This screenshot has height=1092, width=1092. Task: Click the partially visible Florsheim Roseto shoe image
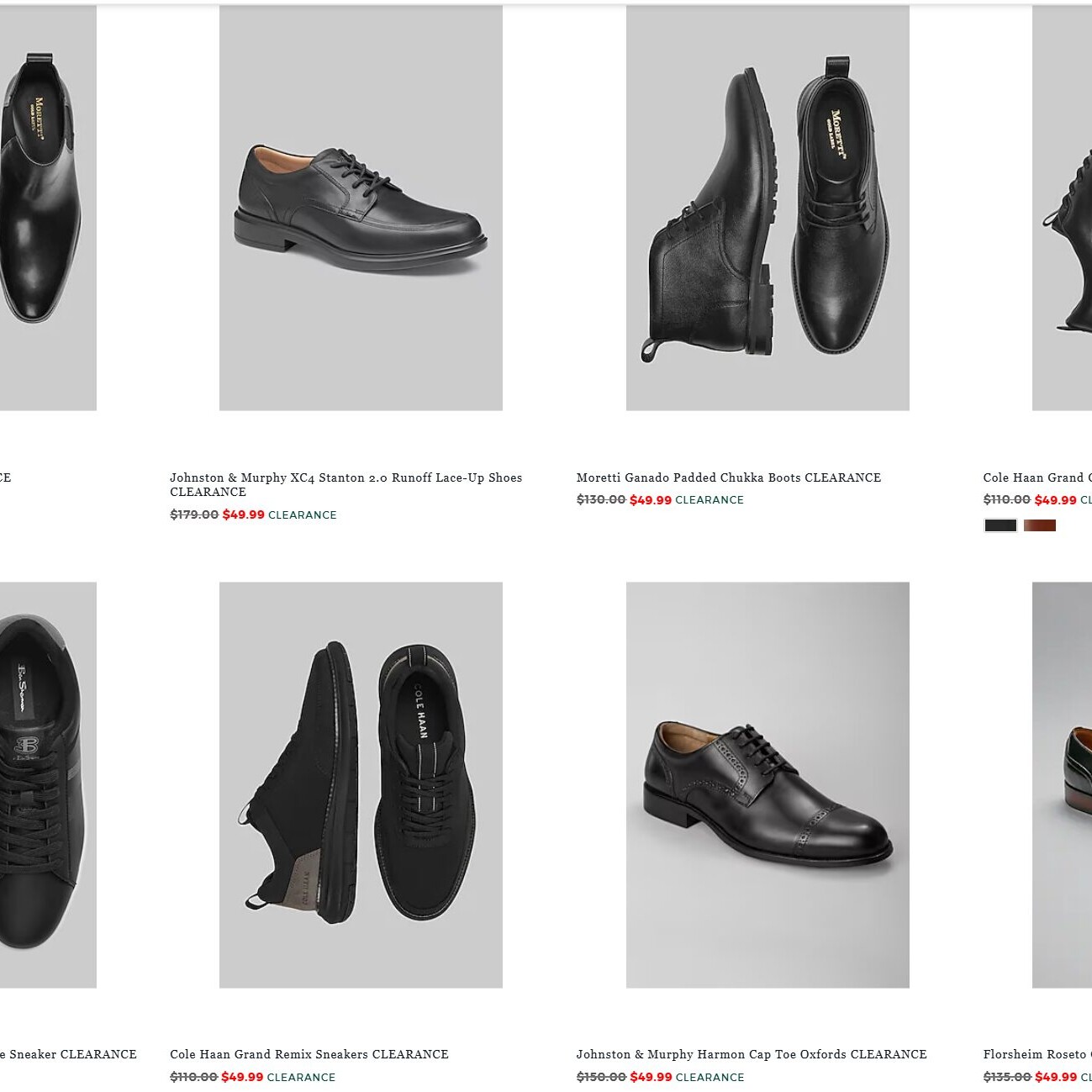coord(1062,783)
